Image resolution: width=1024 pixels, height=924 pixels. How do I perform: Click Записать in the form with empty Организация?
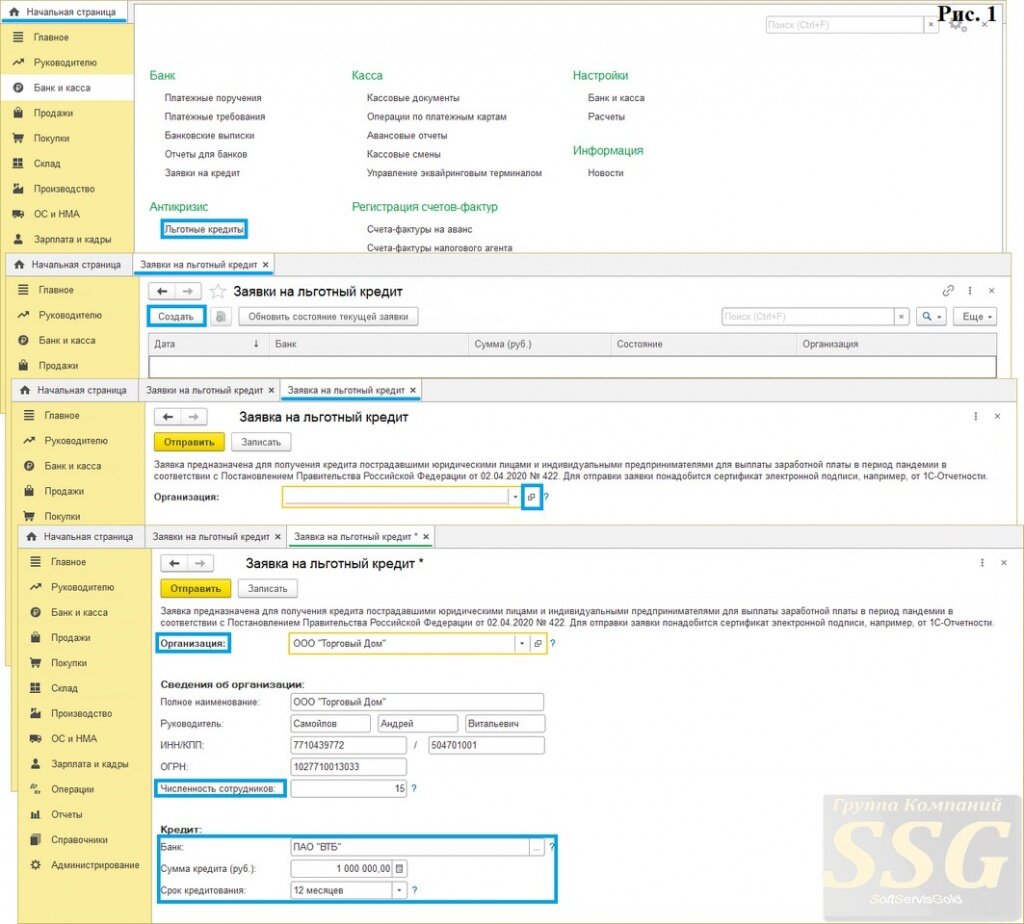(x=261, y=442)
